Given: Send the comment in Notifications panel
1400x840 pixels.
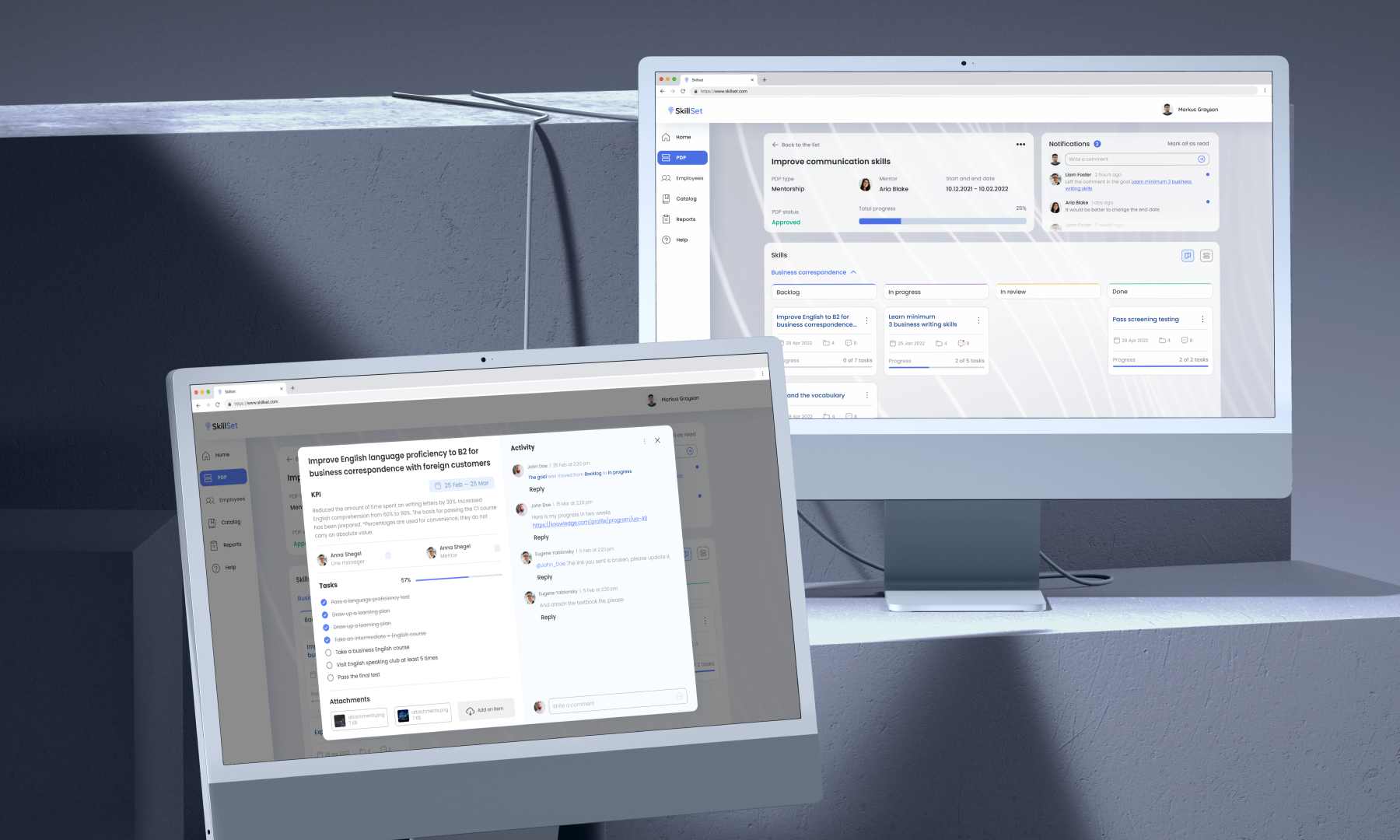Looking at the screenshot, I should click(1202, 159).
